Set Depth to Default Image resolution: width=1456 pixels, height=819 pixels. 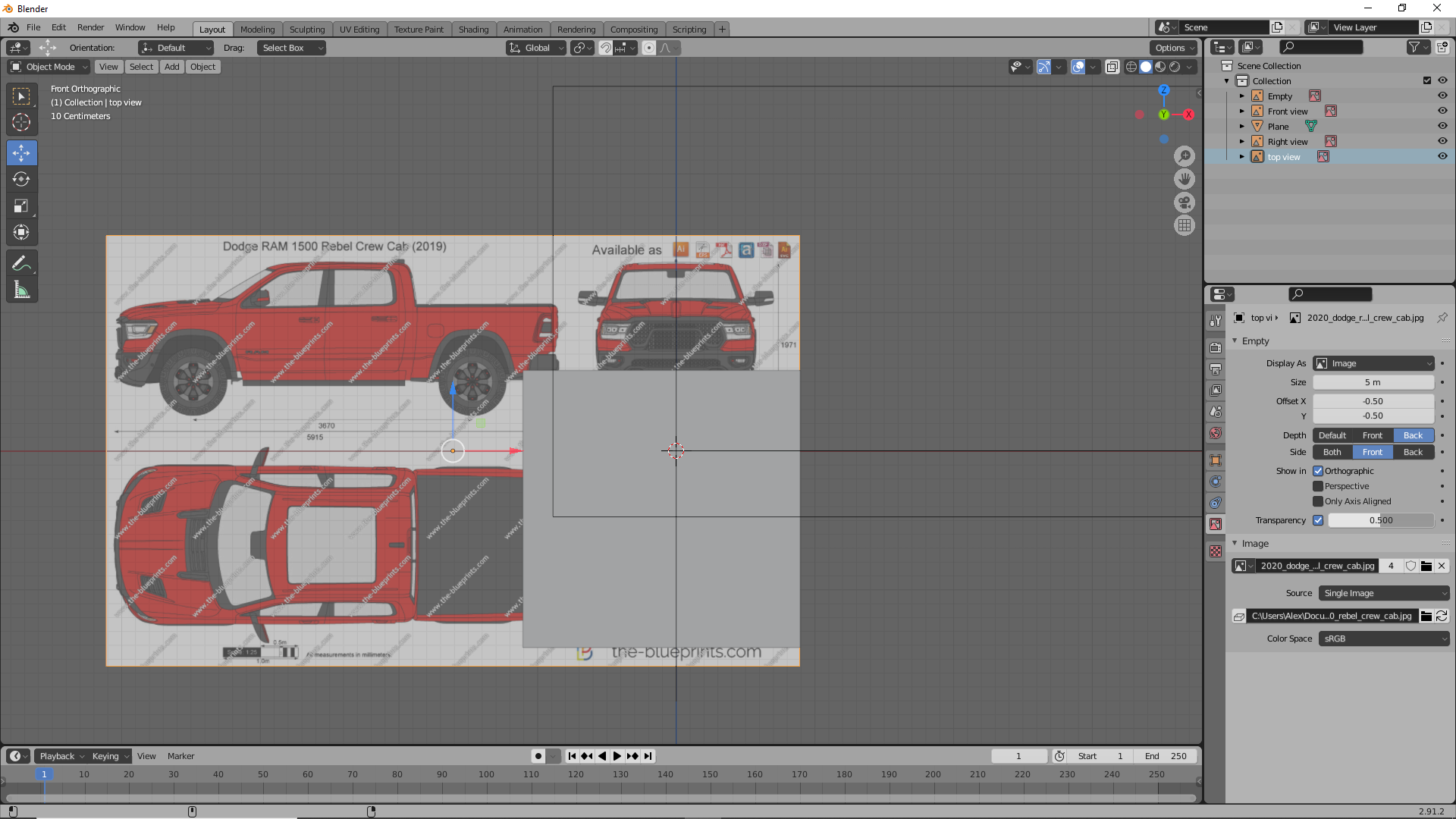point(1332,435)
